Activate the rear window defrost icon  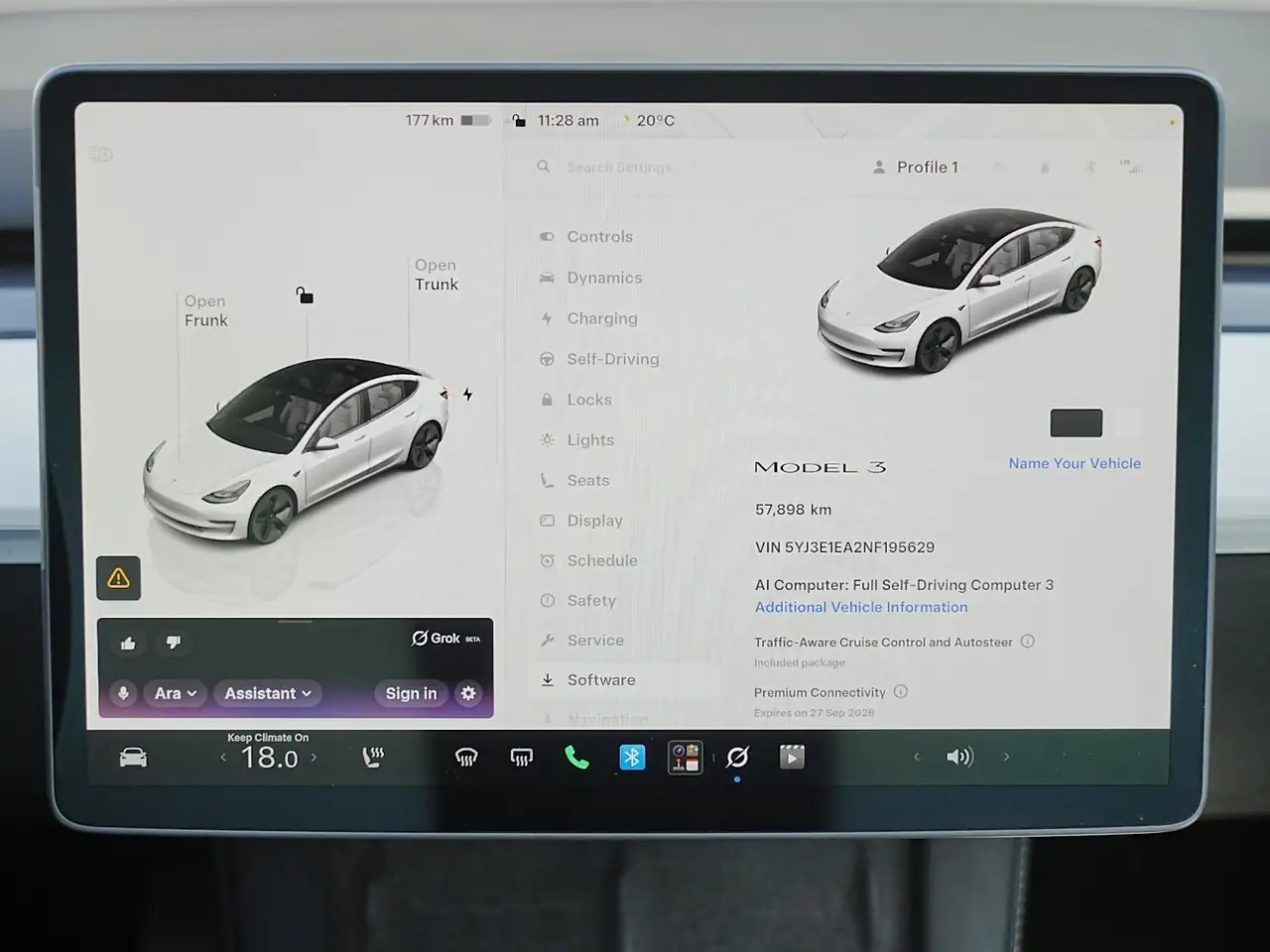click(x=521, y=758)
